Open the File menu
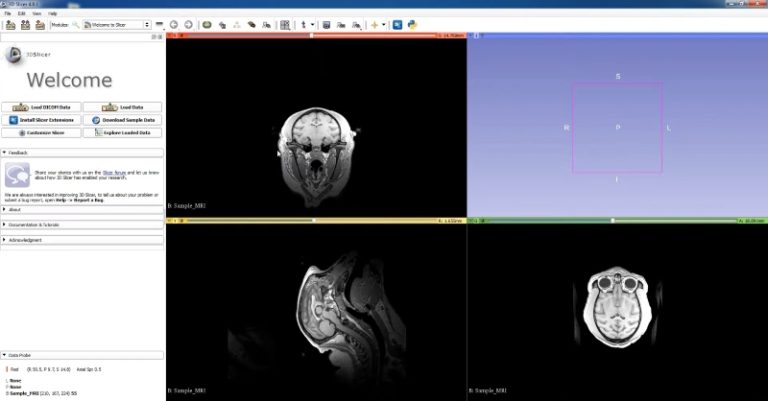Viewport: 768px width, 401px height. pyautogui.click(x=8, y=13)
